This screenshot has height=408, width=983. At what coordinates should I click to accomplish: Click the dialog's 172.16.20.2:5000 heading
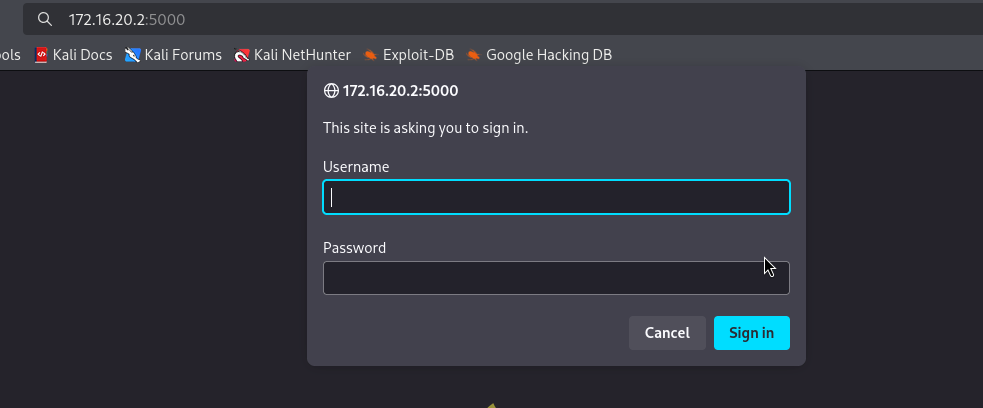coord(400,91)
